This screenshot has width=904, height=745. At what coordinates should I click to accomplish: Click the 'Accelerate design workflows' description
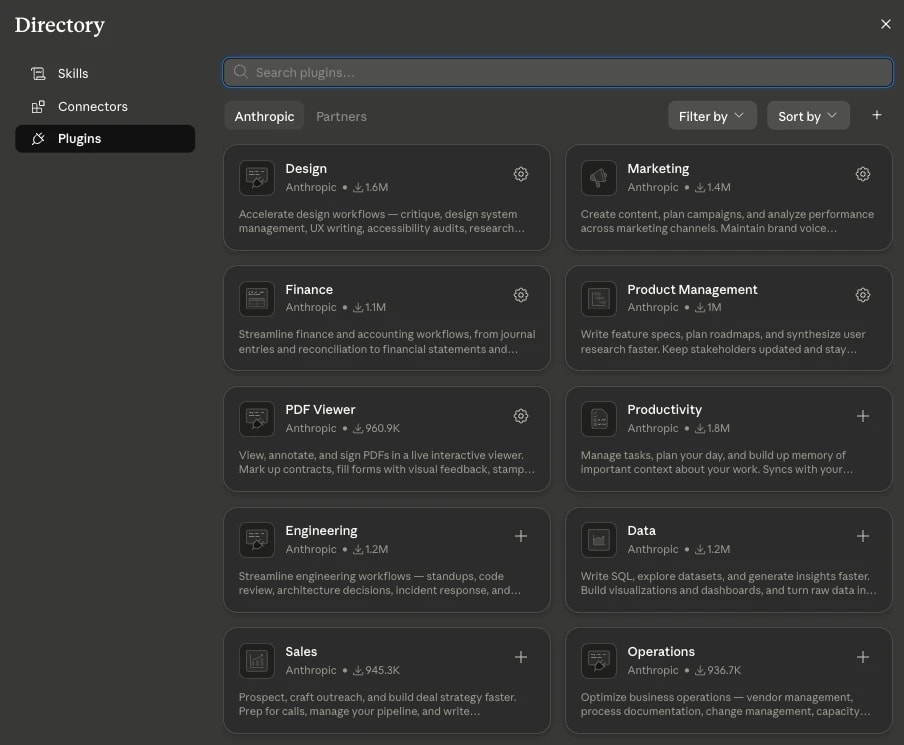click(x=382, y=221)
